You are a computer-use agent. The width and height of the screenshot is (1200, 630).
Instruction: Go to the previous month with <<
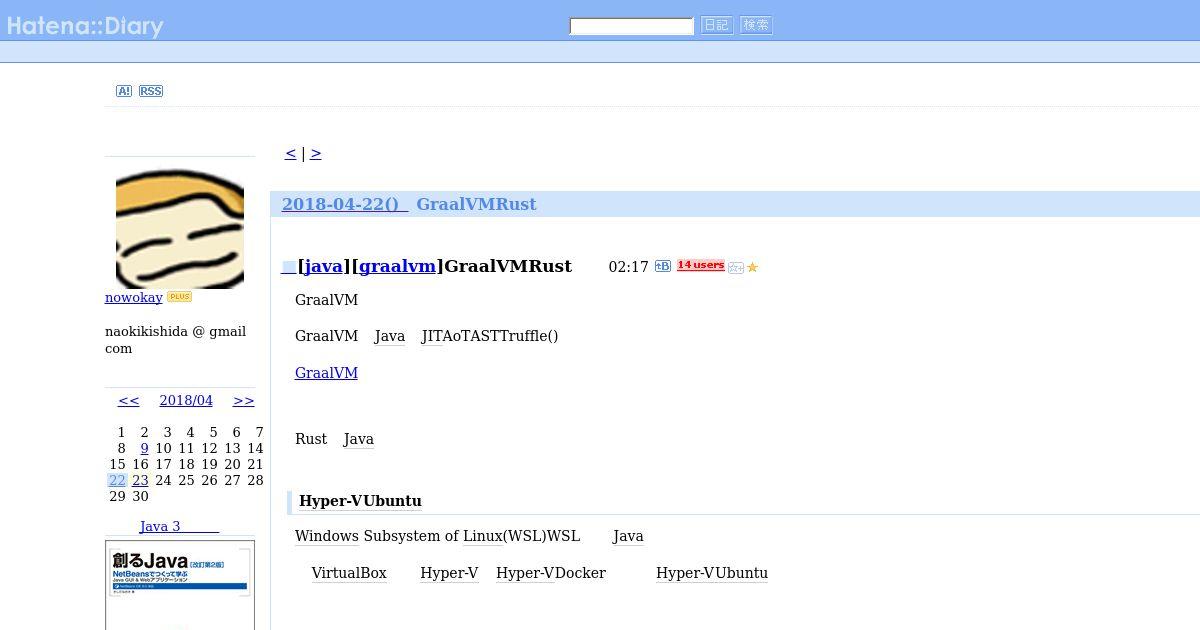coord(129,400)
